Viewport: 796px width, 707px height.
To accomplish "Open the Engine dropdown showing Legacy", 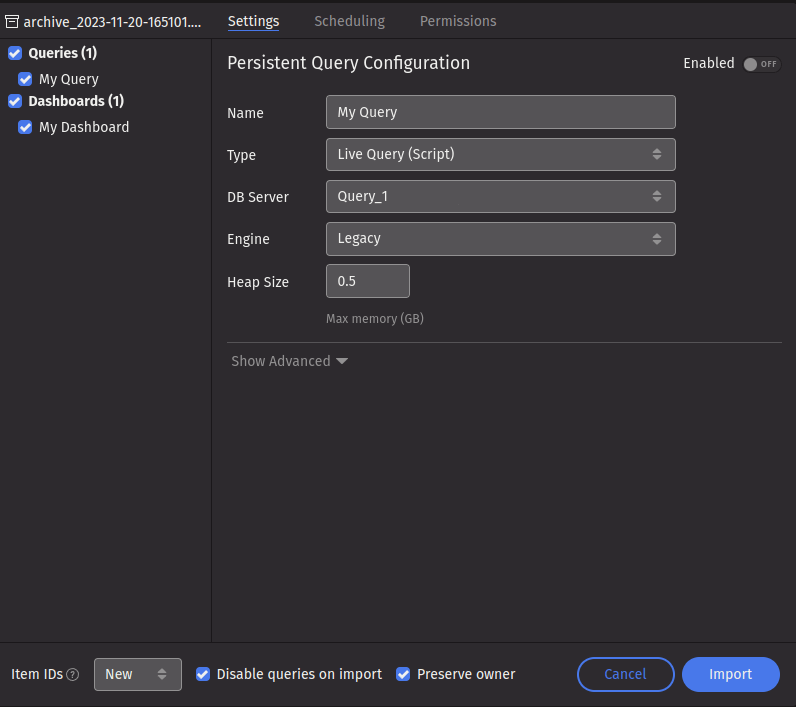I will point(500,238).
